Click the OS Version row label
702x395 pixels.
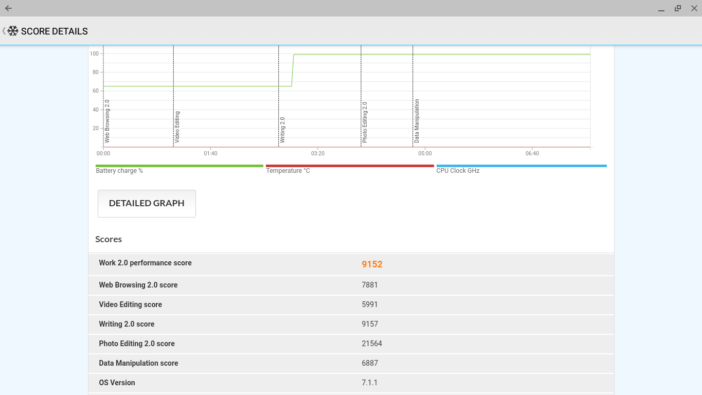117,382
